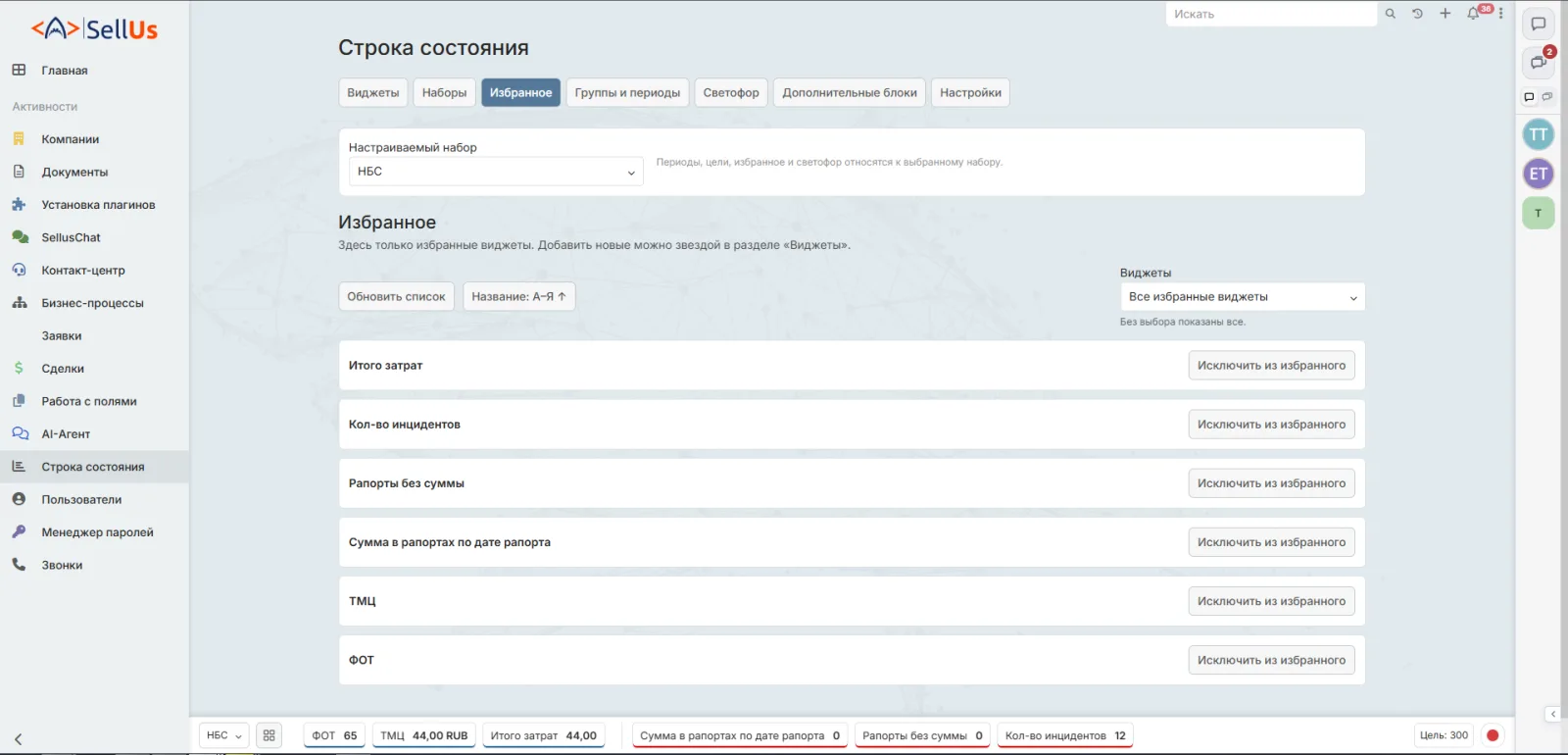
Task: Open the group chats icon with badge 2
Action: pyautogui.click(x=1539, y=63)
